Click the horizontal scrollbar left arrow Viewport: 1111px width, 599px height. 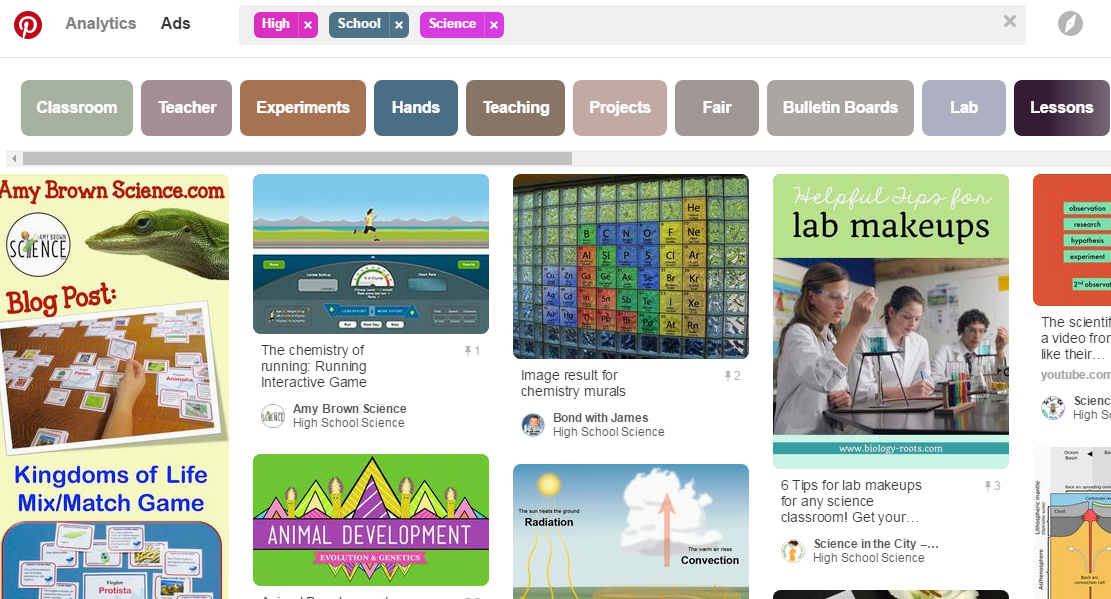tap(13, 158)
